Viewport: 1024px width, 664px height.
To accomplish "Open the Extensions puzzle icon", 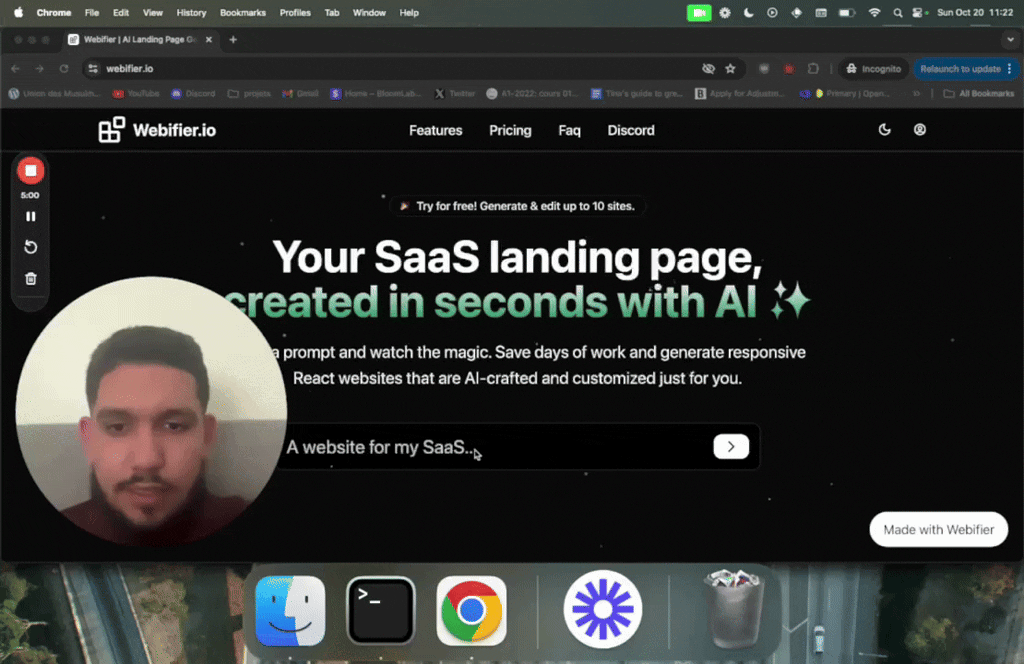I will tap(813, 69).
